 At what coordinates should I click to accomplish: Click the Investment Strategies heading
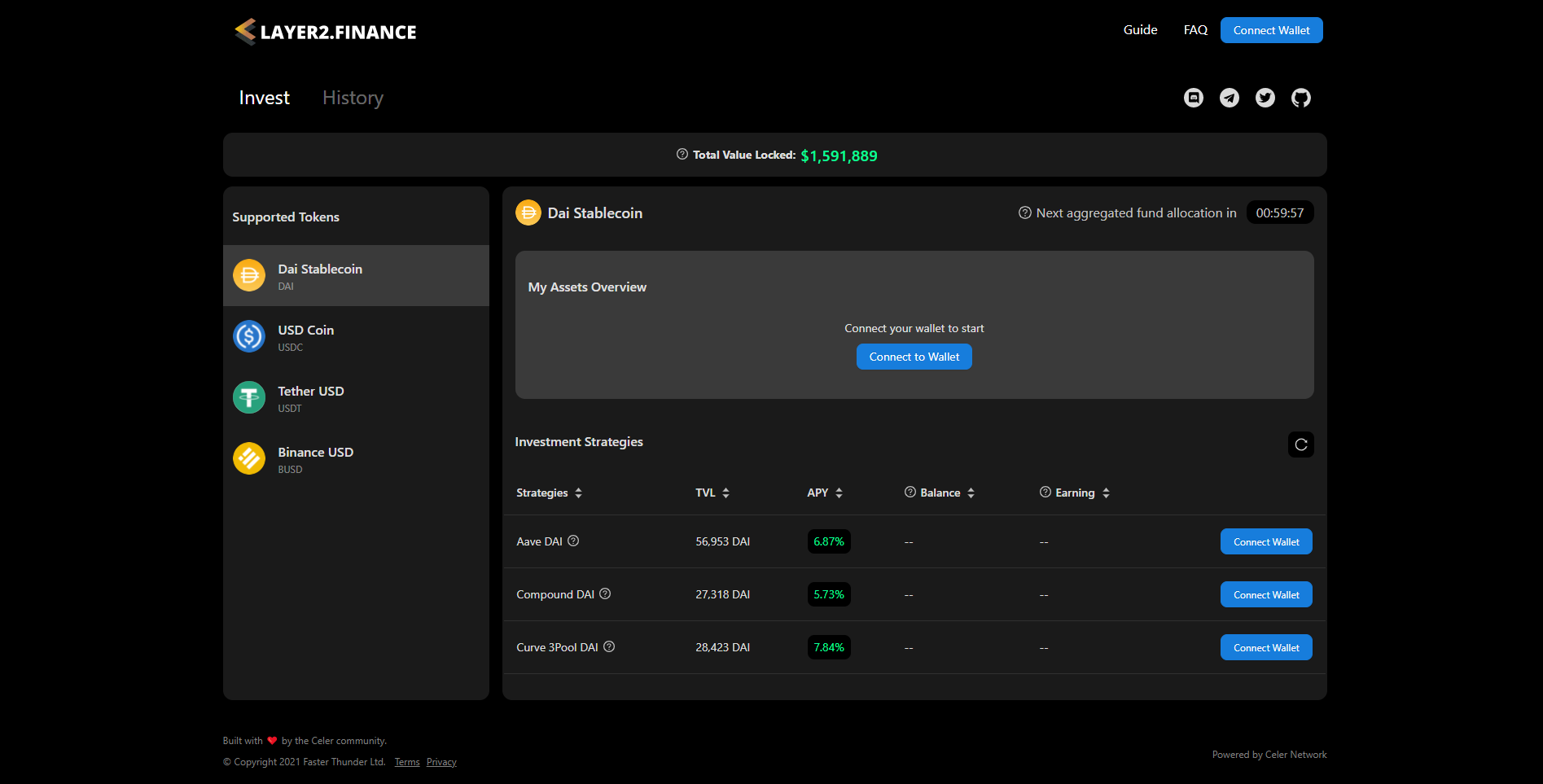579,442
